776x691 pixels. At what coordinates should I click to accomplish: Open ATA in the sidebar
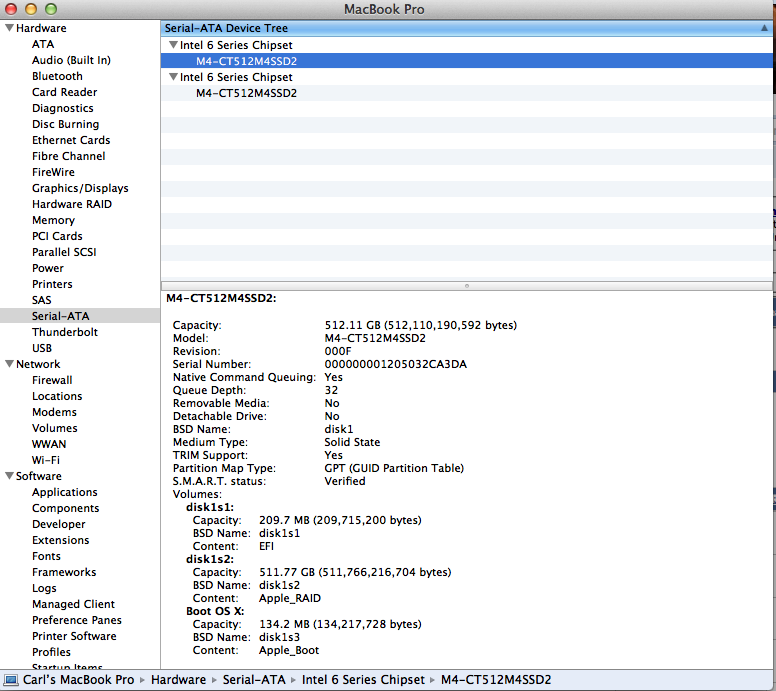coord(43,44)
